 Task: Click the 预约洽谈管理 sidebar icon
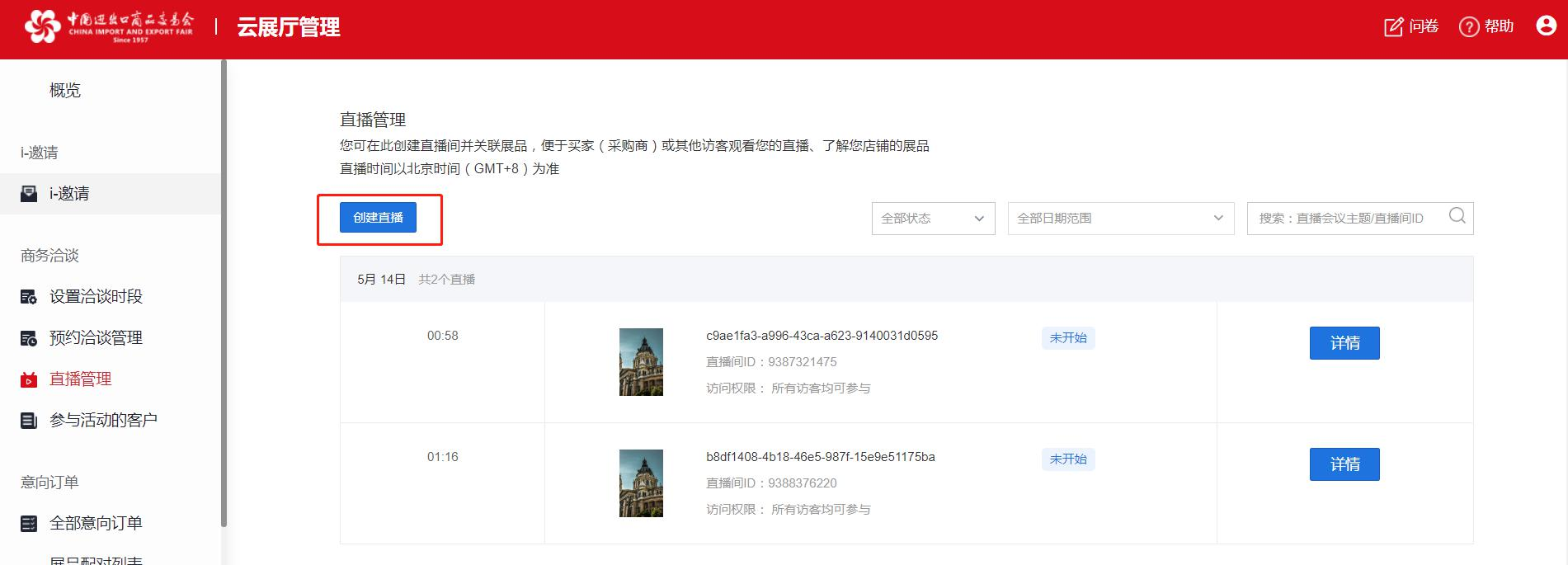click(x=29, y=338)
